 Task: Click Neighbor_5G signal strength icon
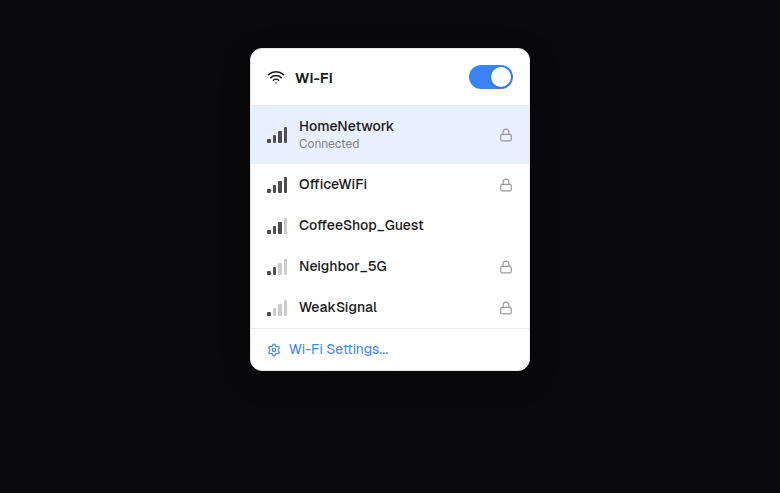(x=277, y=267)
